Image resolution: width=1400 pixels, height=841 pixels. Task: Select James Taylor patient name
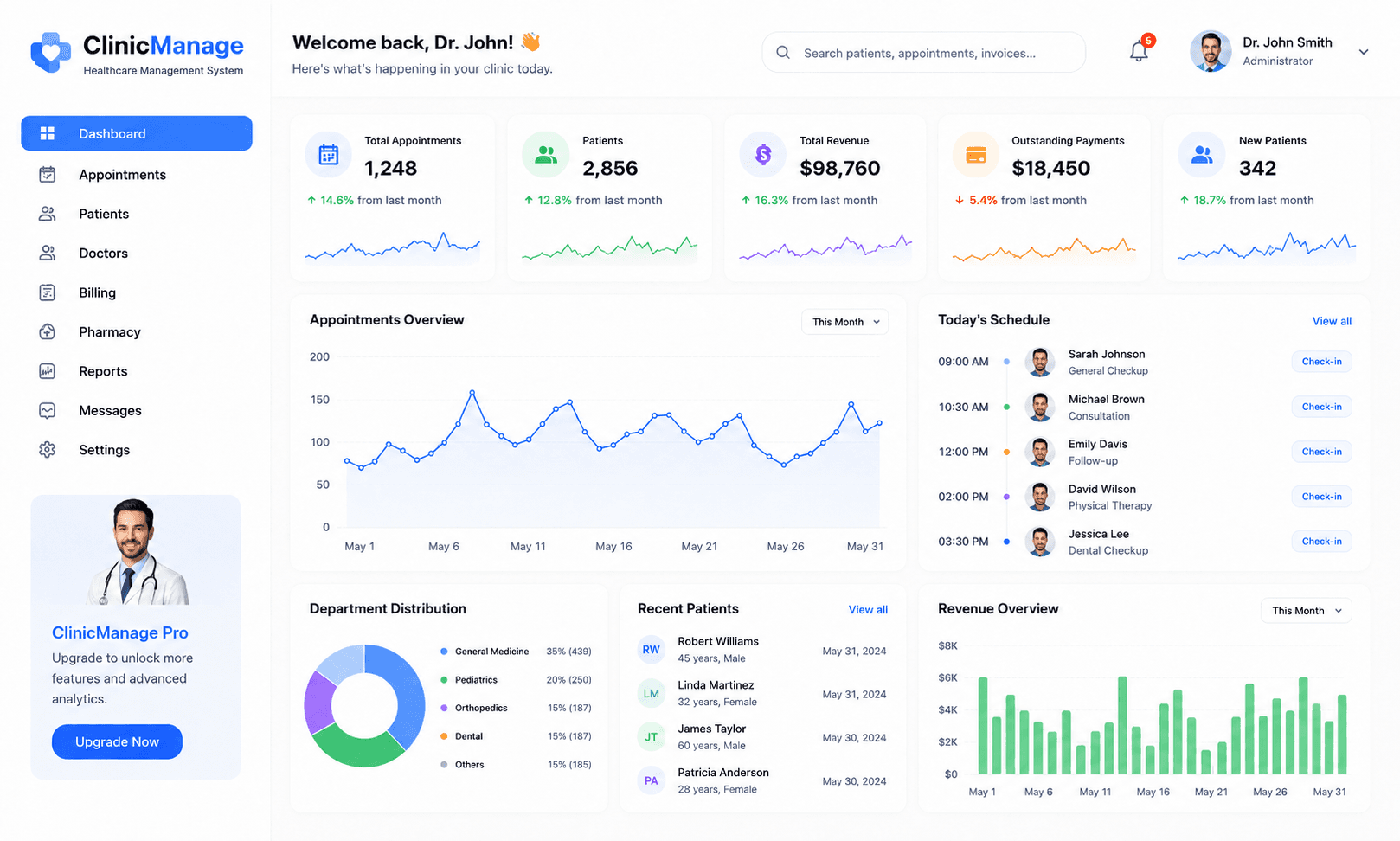tap(711, 729)
